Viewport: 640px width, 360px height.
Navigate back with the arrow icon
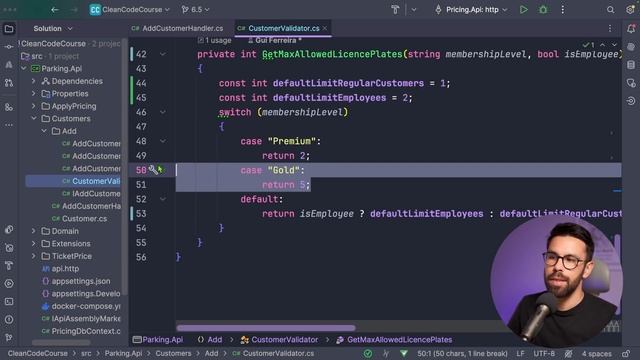(55, 9)
